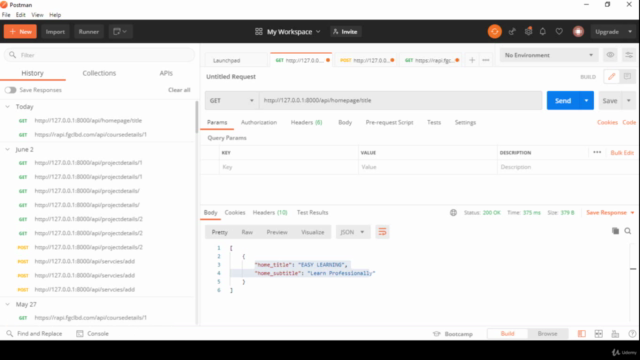
Task: Select Browse mode in status bar
Action: click(x=547, y=333)
